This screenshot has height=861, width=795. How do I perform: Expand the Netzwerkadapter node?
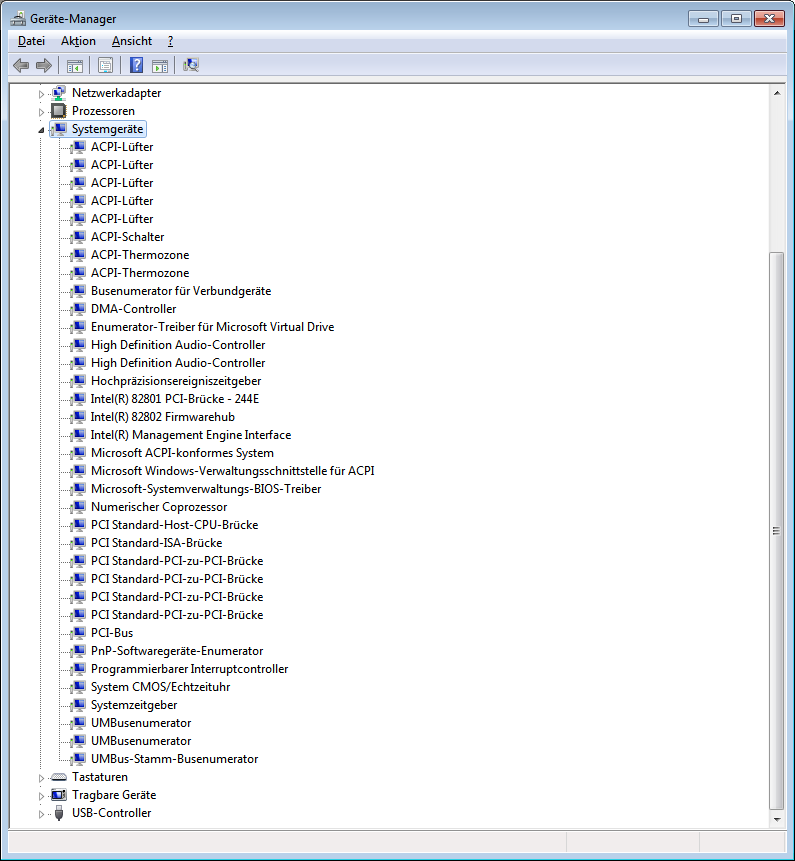tap(41, 94)
